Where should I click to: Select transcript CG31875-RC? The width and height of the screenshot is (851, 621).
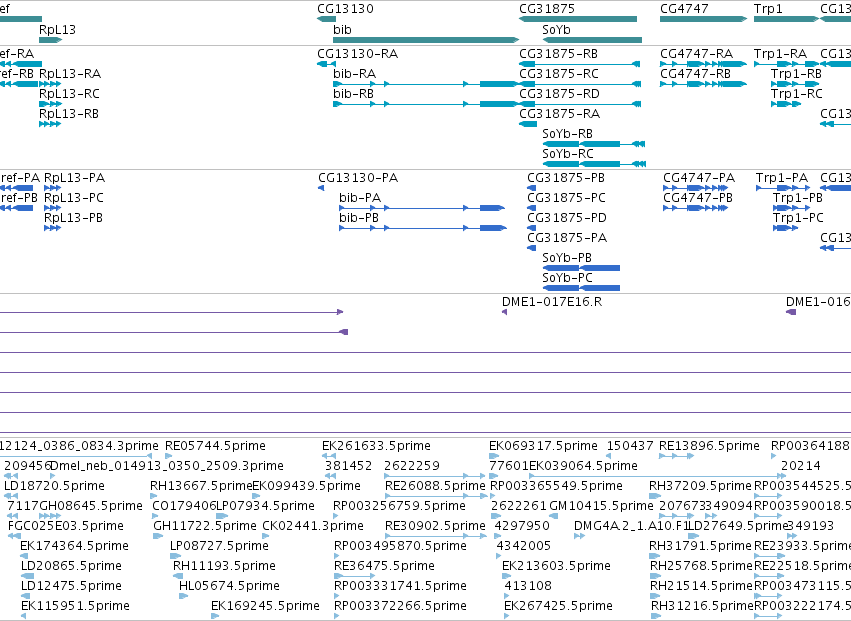(559, 74)
